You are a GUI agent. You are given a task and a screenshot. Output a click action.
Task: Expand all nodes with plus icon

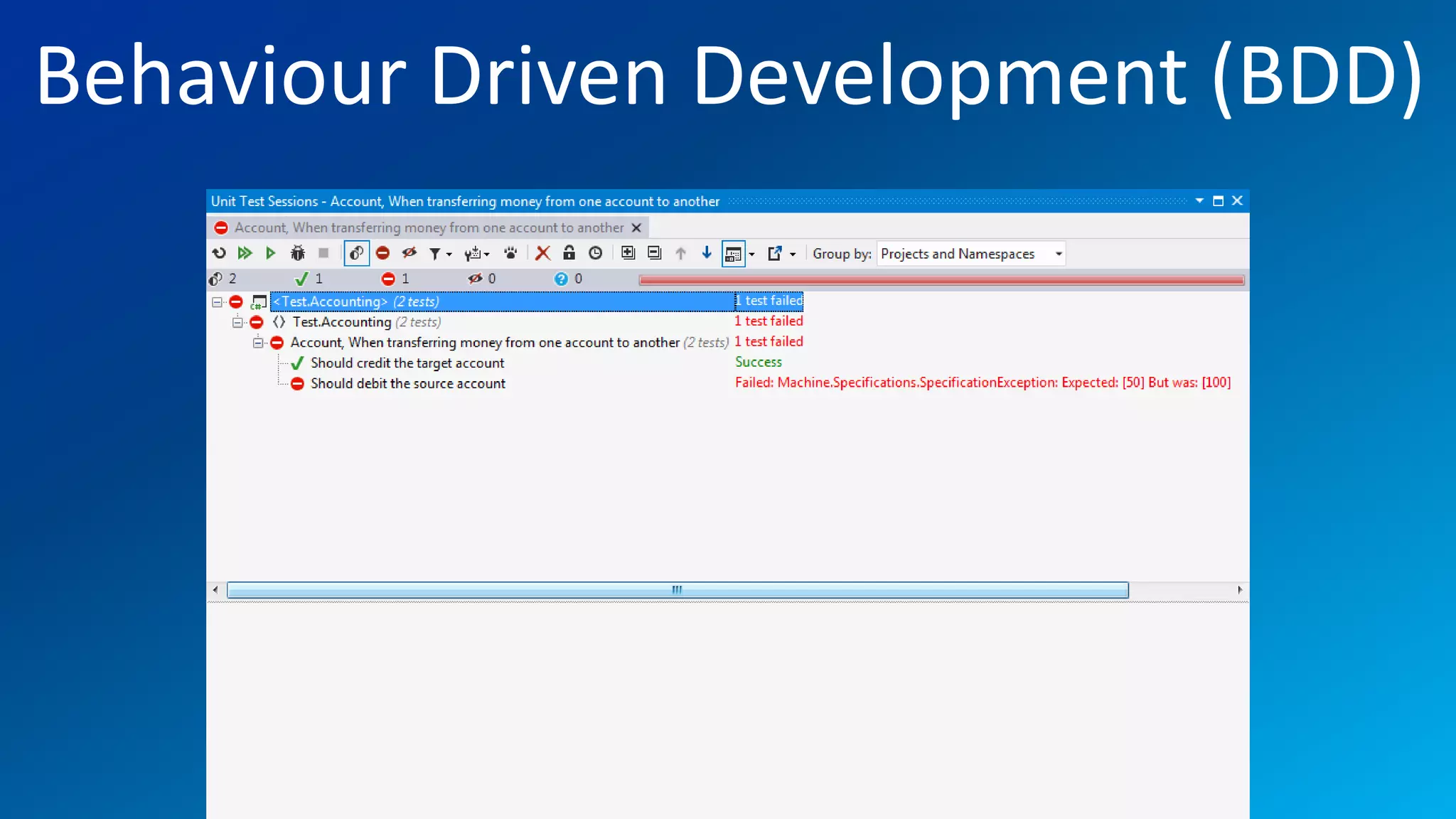[x=628, y=253]
